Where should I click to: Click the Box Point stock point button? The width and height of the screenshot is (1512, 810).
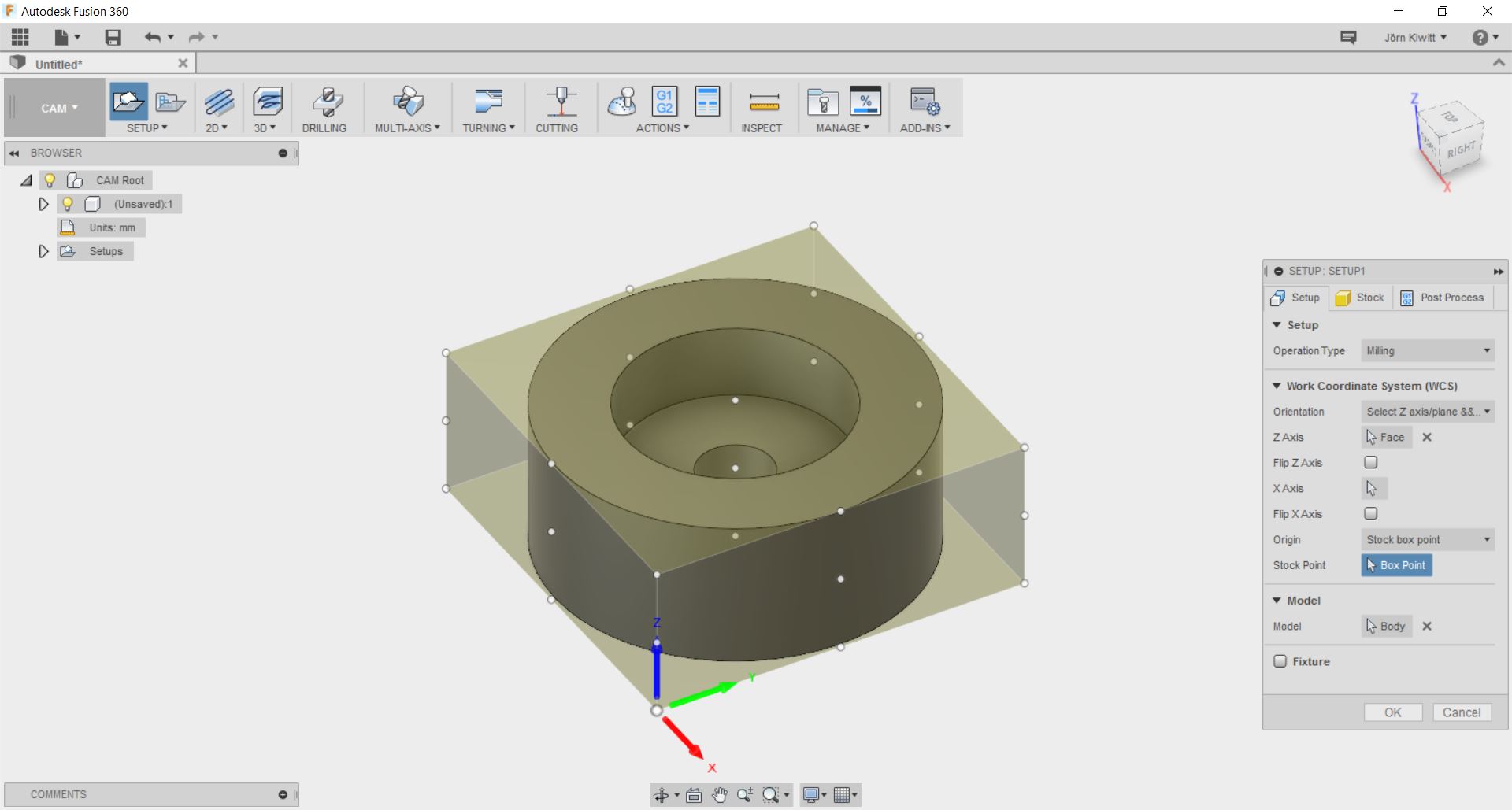pyautogui.click(x=1397, y=565)
